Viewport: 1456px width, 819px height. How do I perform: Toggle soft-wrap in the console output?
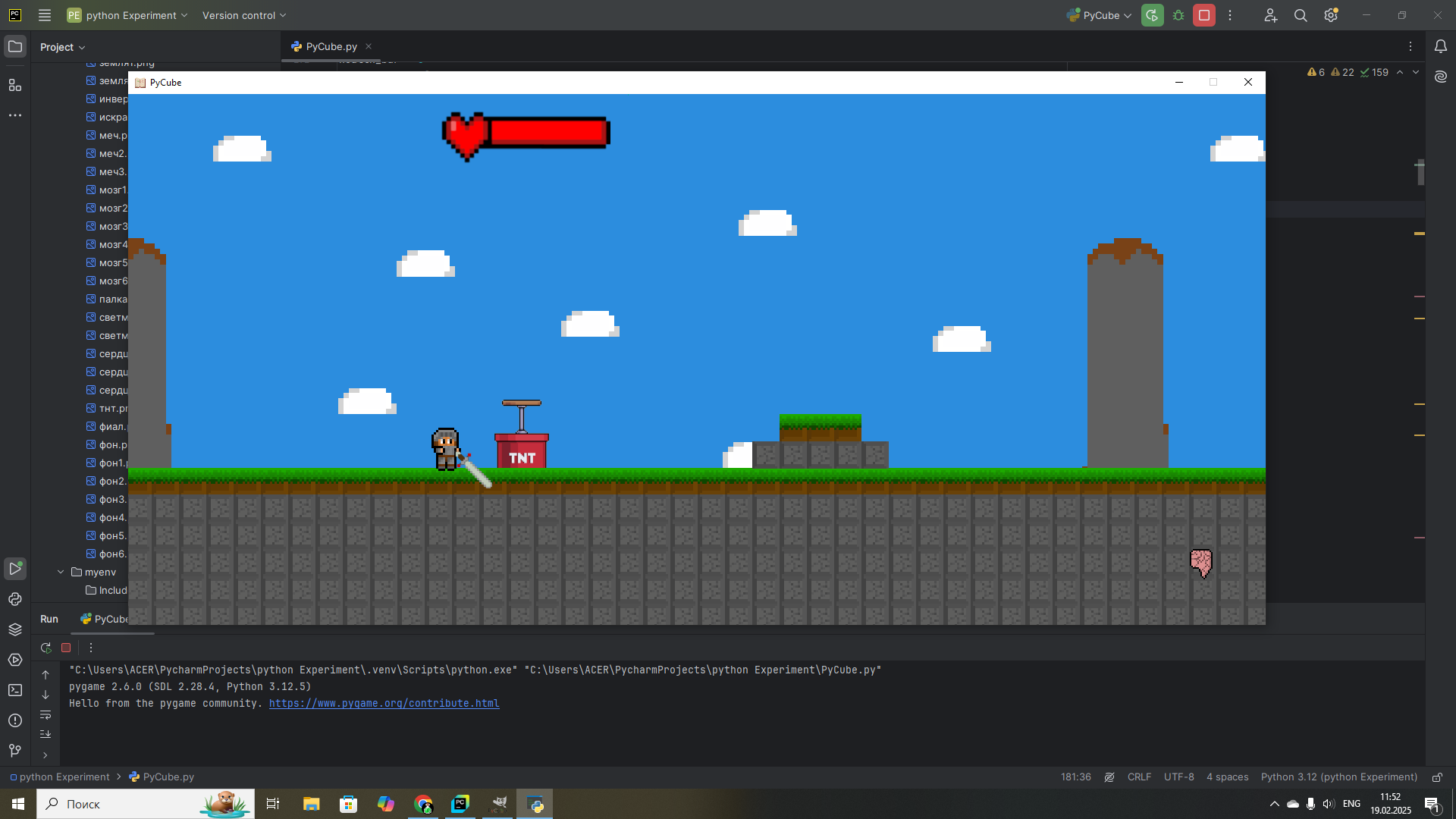(x=45, y=714)
